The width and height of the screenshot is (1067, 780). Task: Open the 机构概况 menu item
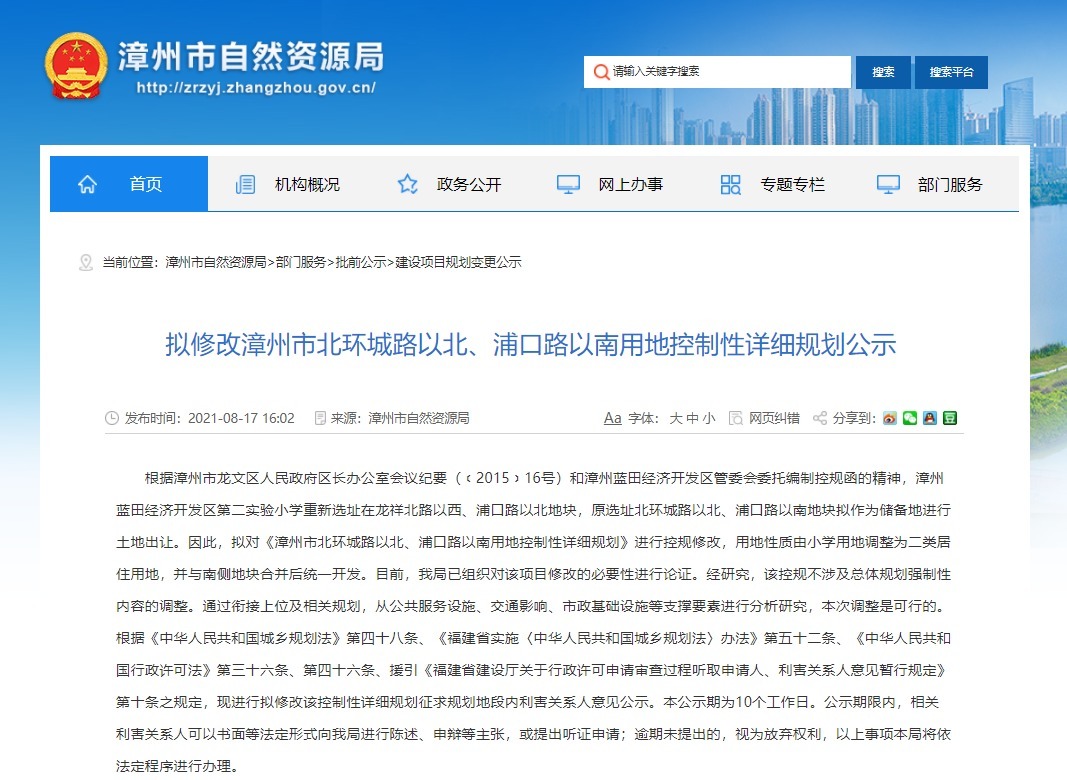(307, 184)
